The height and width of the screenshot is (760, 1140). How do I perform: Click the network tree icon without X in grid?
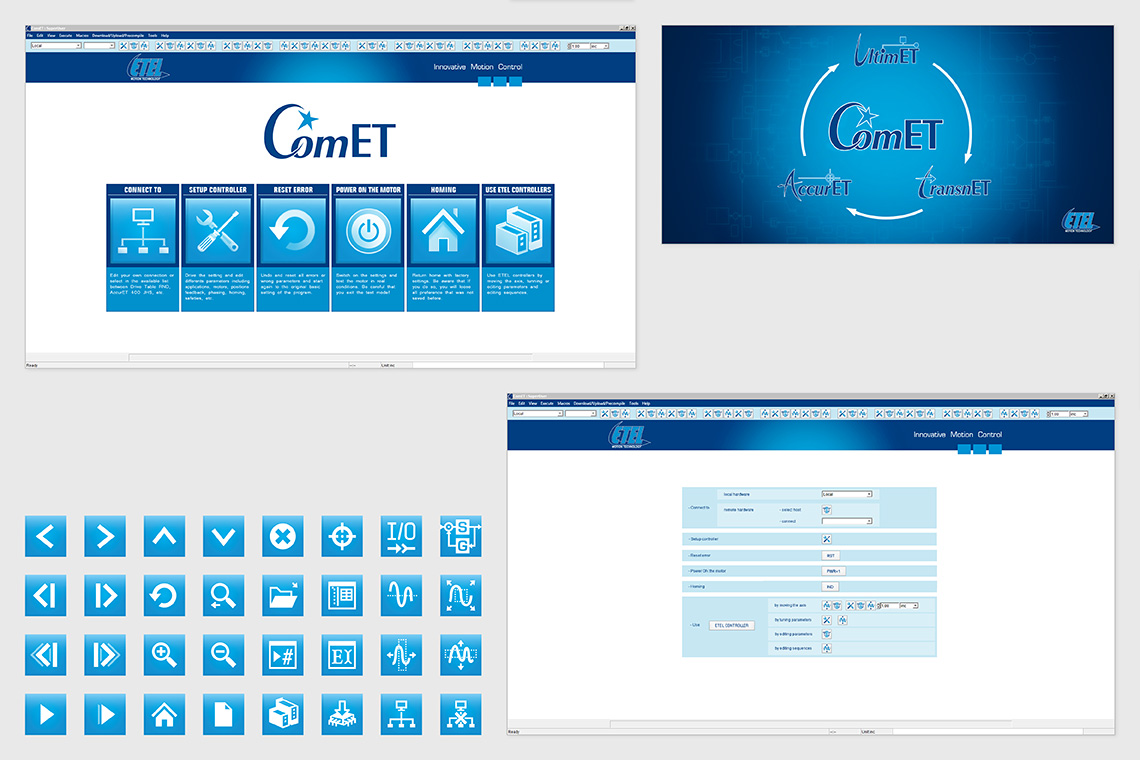point(401,714)
